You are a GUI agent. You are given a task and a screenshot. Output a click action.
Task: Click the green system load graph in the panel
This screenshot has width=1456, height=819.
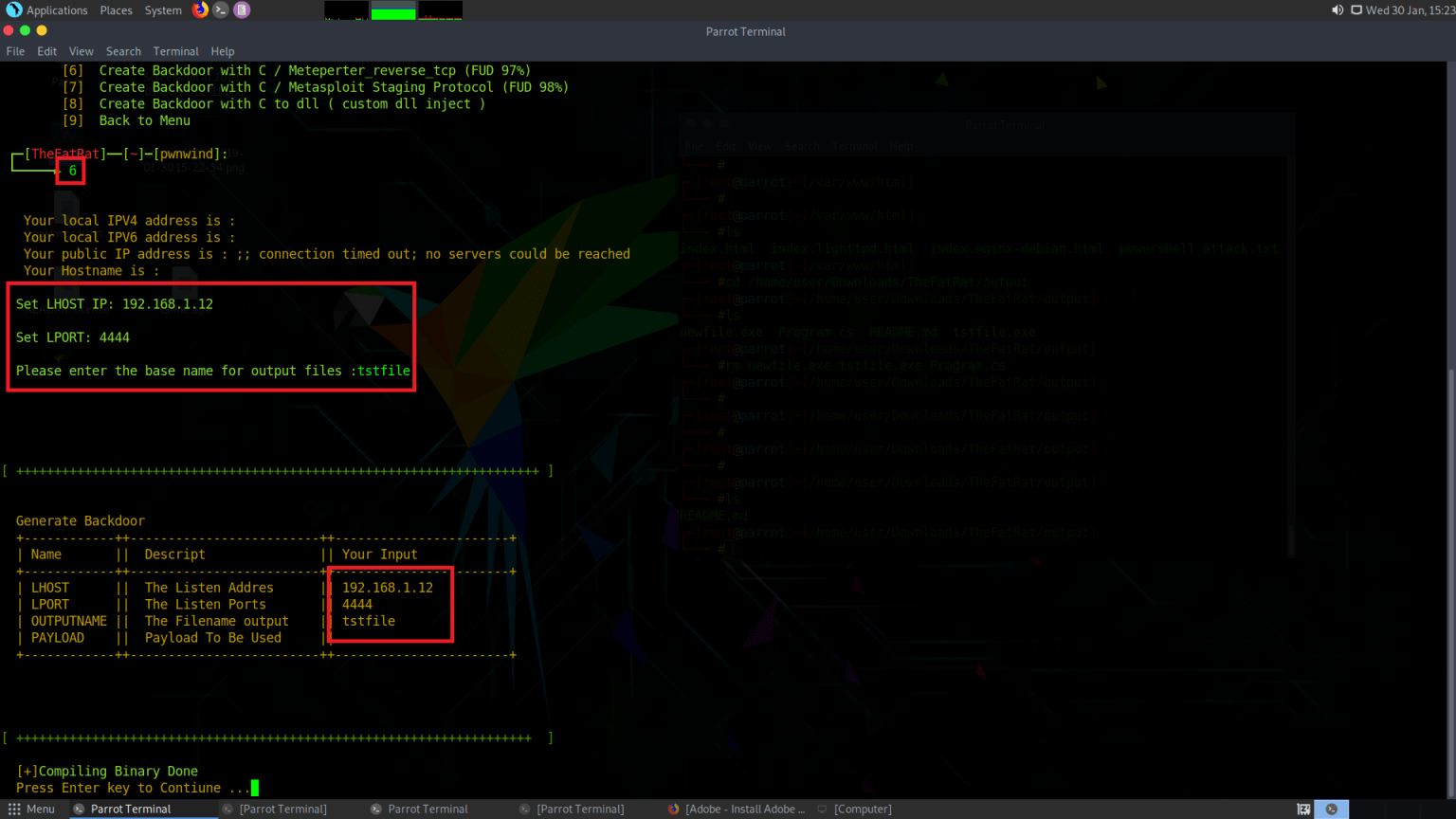tap(392, 10)
